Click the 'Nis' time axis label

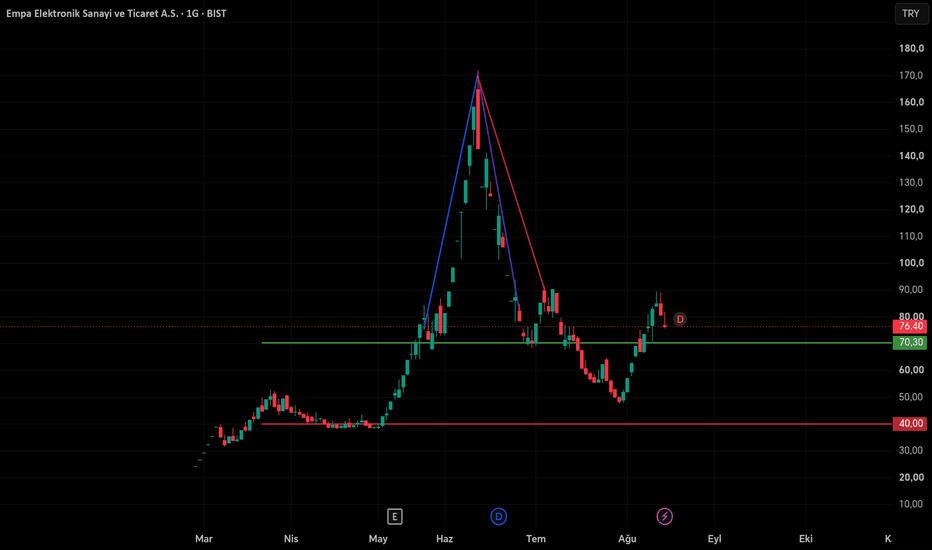coord(291,539)
